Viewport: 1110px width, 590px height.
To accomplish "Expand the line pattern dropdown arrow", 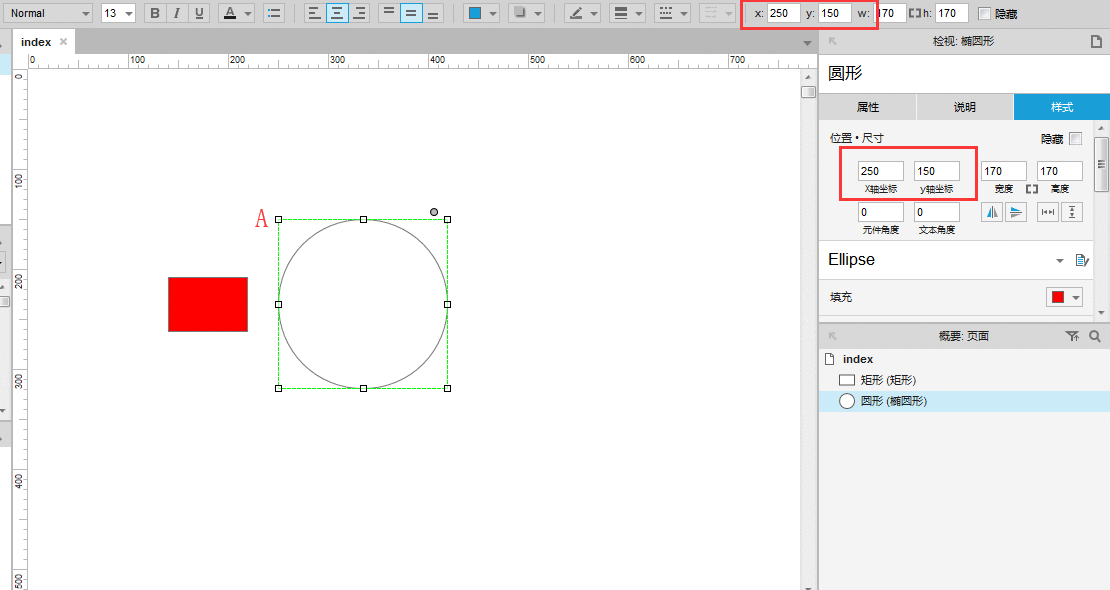I will coord(683,13).
